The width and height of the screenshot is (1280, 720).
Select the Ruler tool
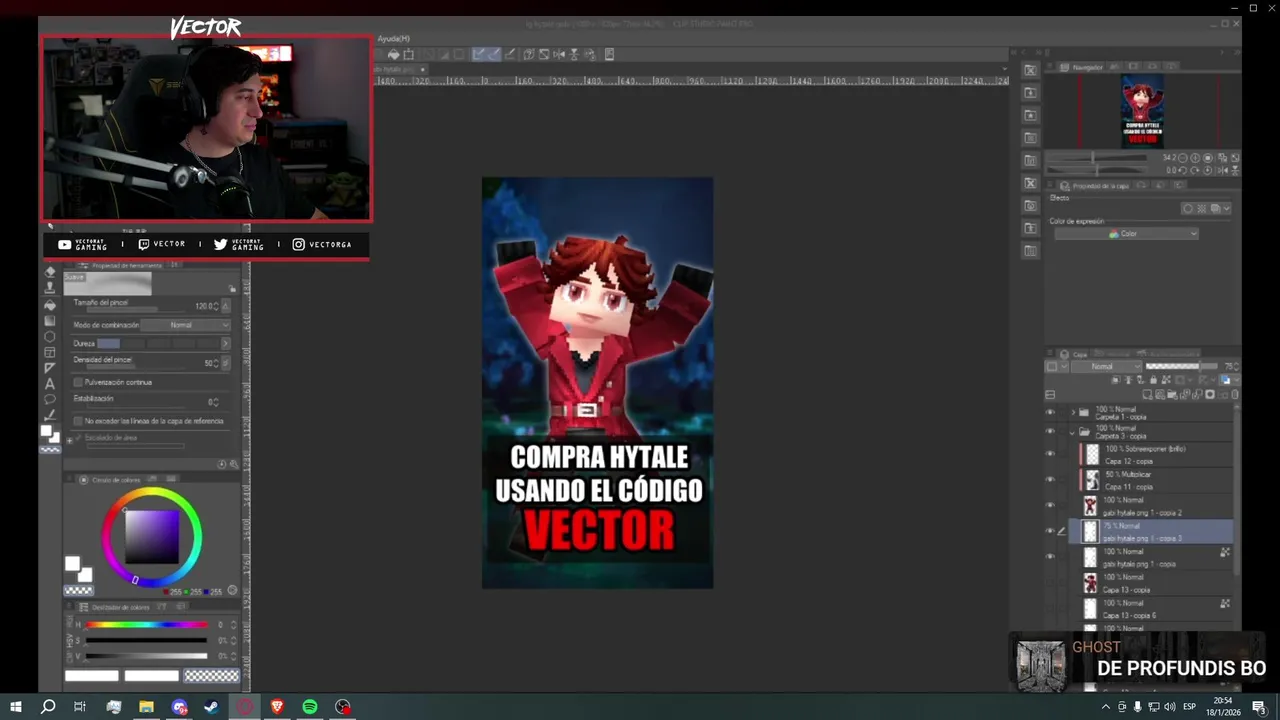click(x=50, y=368)
